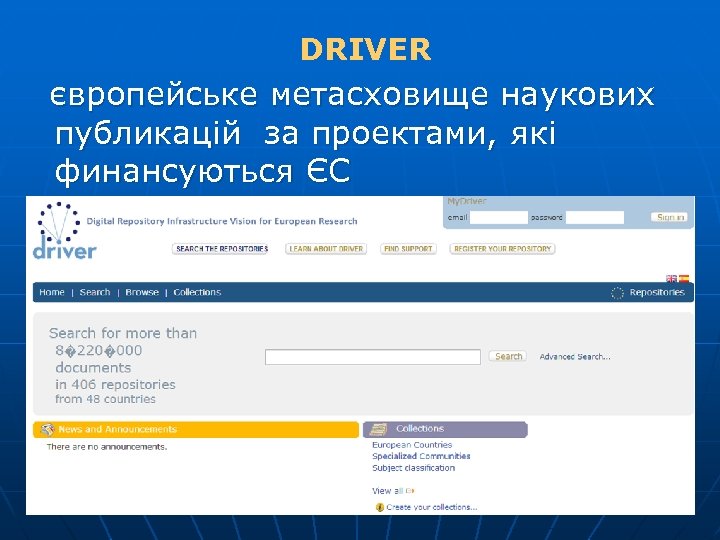The height and width of the screenshot is (540, 720).
Task: Open Specialized Communities collection link
Action: [x=421, y=456]
